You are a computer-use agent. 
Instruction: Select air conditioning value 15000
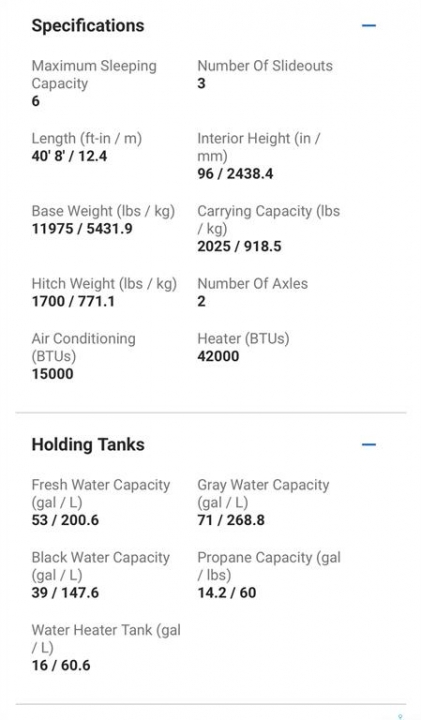(x=52, y=374)
